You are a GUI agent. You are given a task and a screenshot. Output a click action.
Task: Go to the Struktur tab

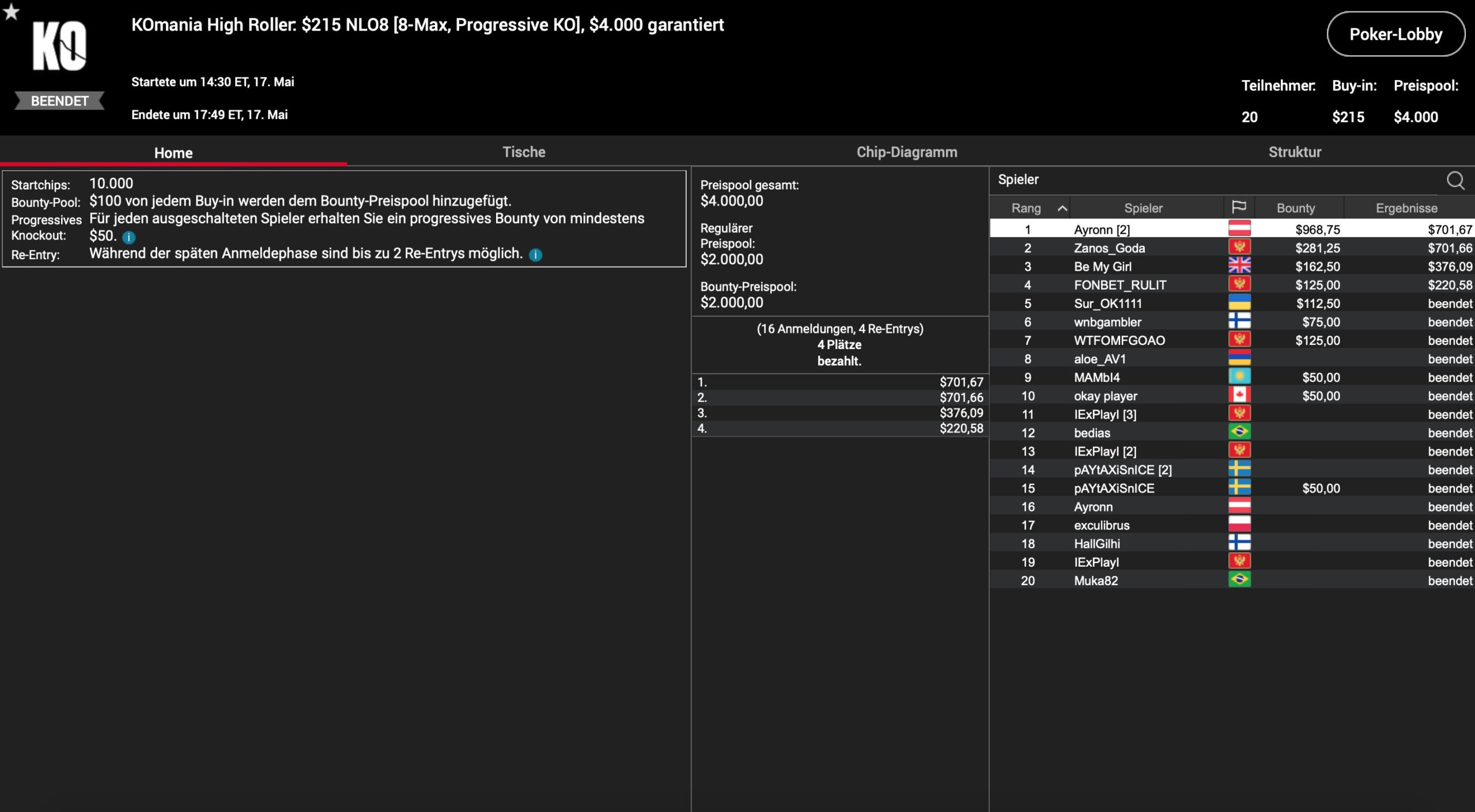(x=1294, y=152)
